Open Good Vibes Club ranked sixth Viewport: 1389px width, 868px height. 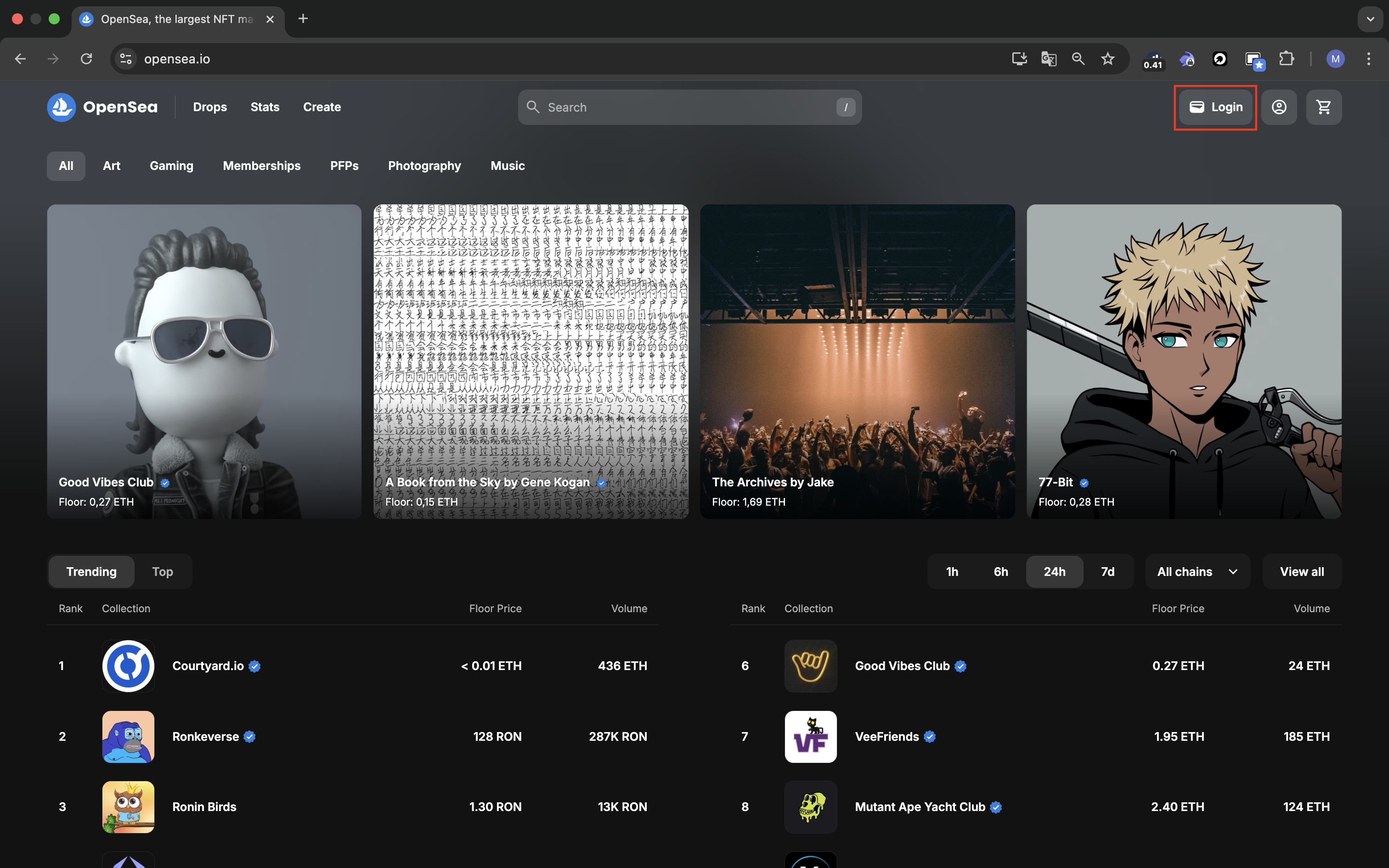click(x=1035, y=666)
